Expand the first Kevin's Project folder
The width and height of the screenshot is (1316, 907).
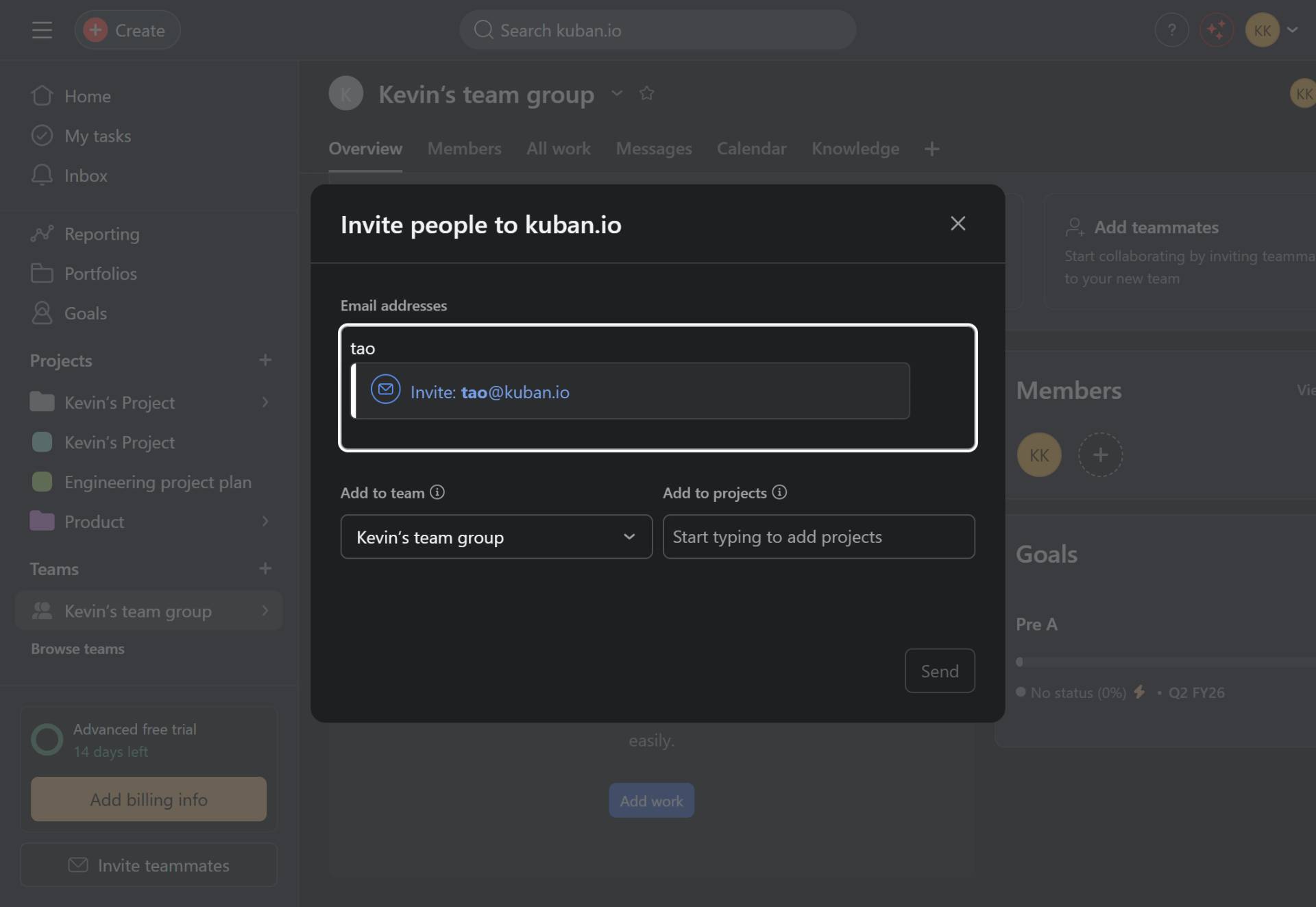[x=265, y=402]
